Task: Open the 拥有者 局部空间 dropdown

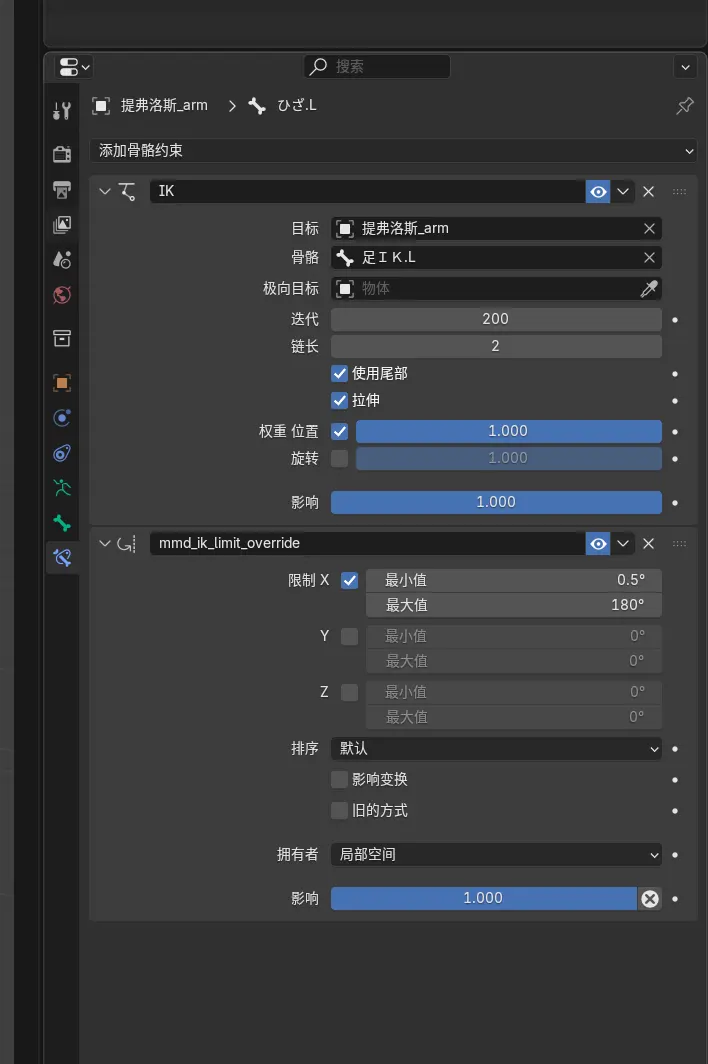Action: [x=496, y=854]
